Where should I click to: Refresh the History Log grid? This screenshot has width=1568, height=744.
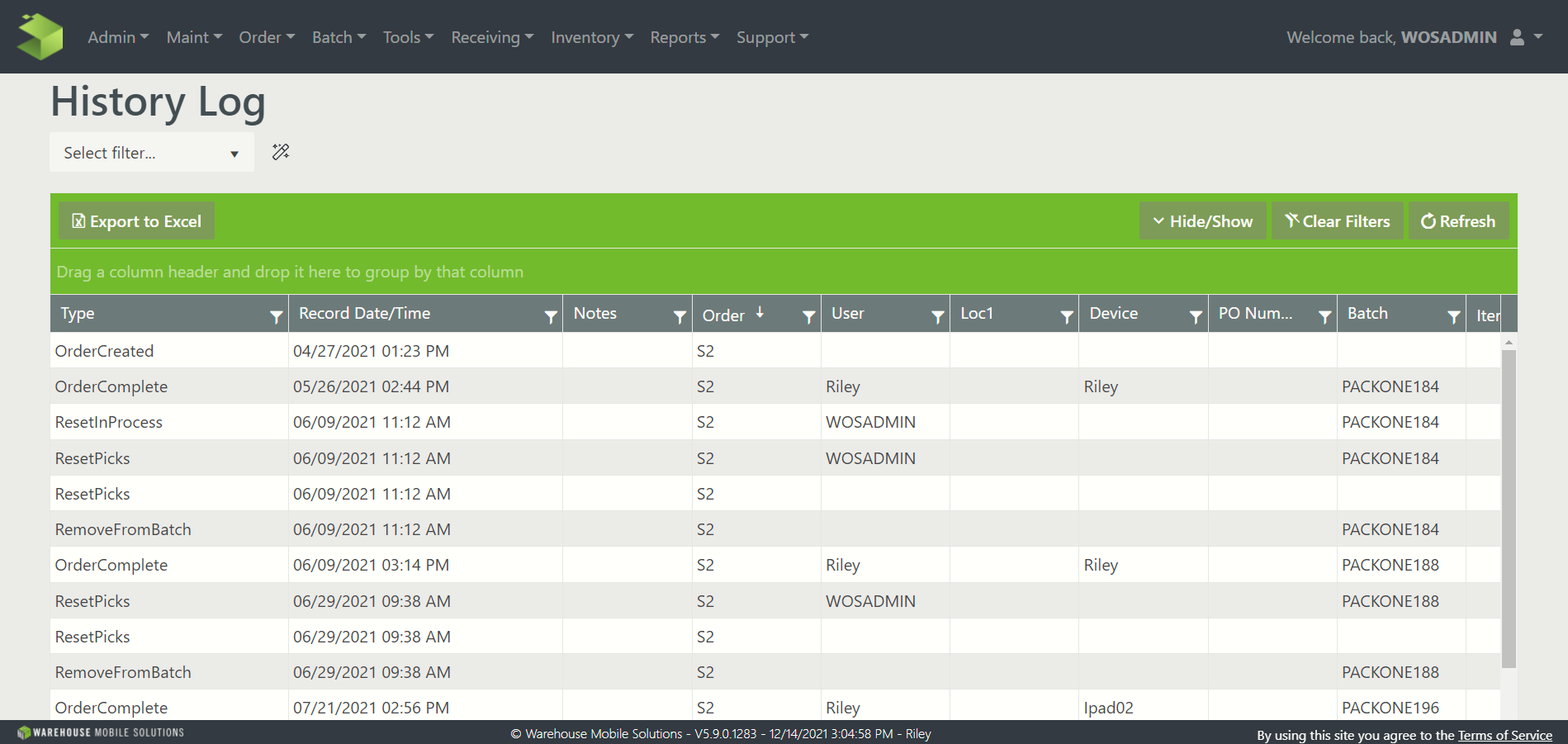pyautogui.click(x=1458, y=221)
